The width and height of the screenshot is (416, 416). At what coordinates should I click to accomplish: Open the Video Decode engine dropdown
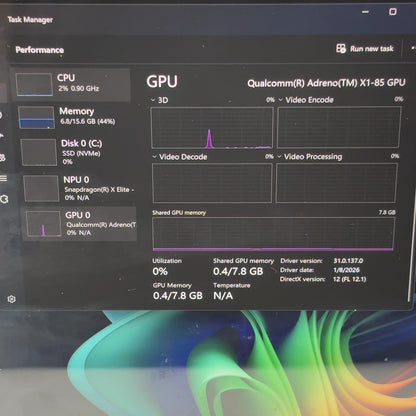[154, 157]
